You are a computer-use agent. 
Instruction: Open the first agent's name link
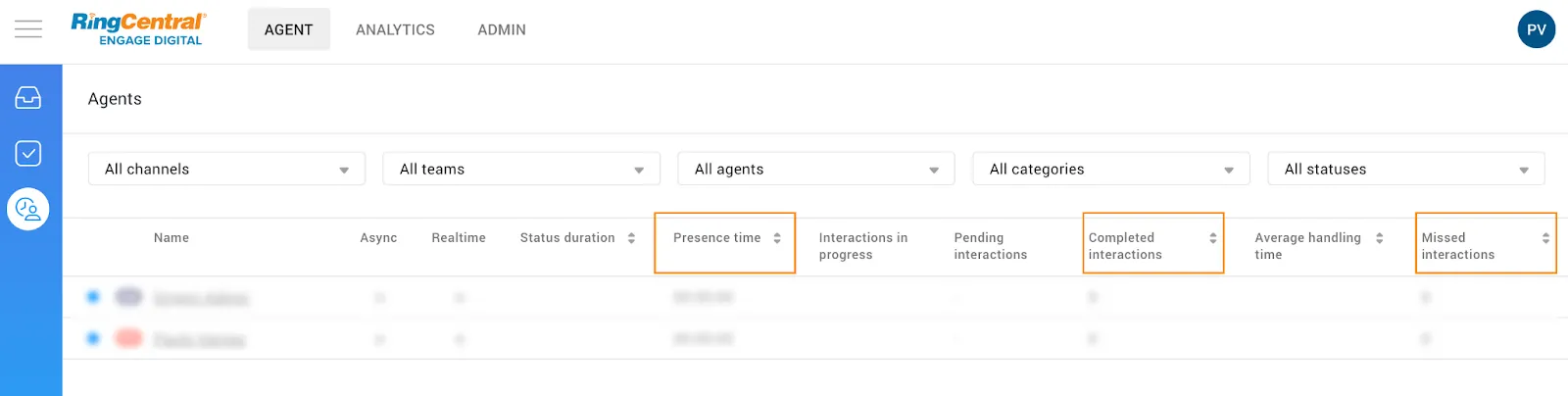201,298
